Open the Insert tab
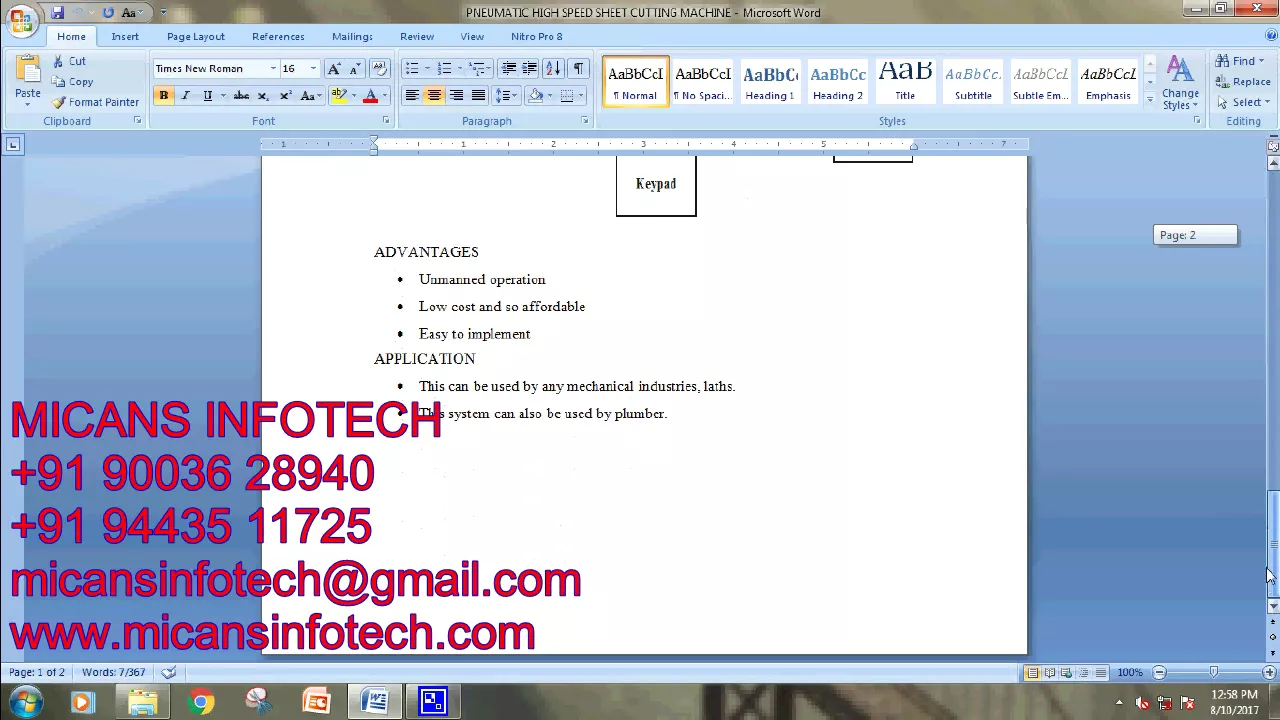This screenshot has height=720, width=1280. pos(125,37)
